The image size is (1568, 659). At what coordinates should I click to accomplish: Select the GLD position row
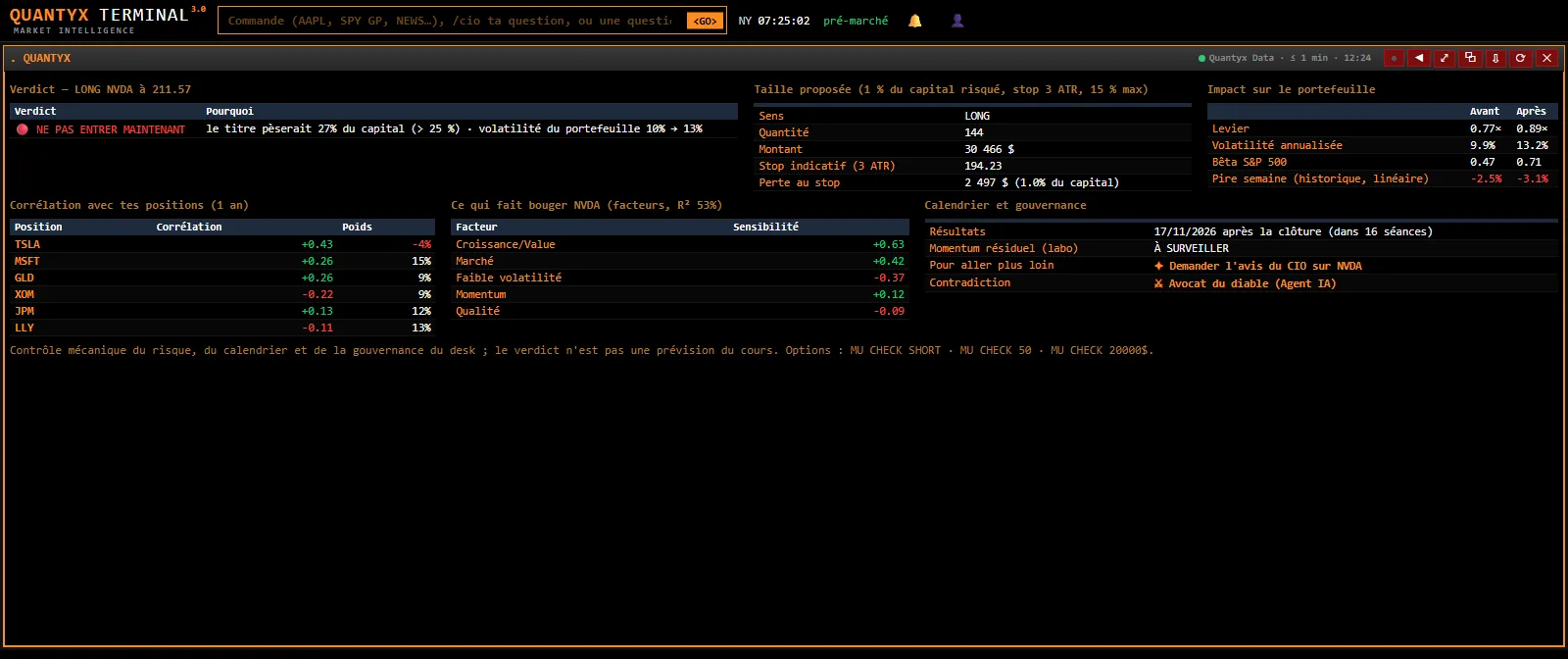tap(222, 278)
